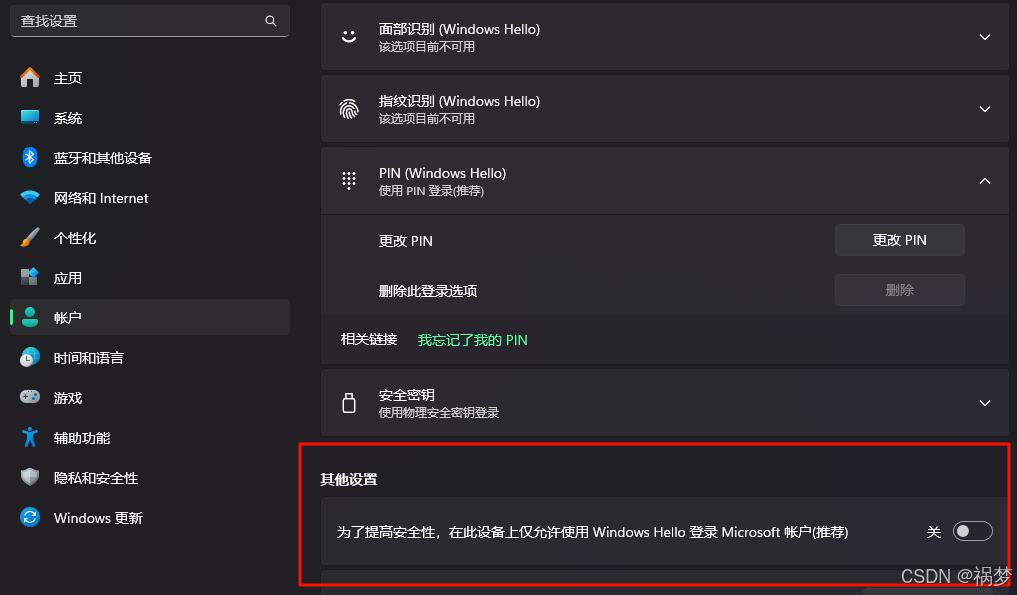Click the apps icon beside 应用
This screenshot has height=595, width=1017.
click(x=30, y=277)
